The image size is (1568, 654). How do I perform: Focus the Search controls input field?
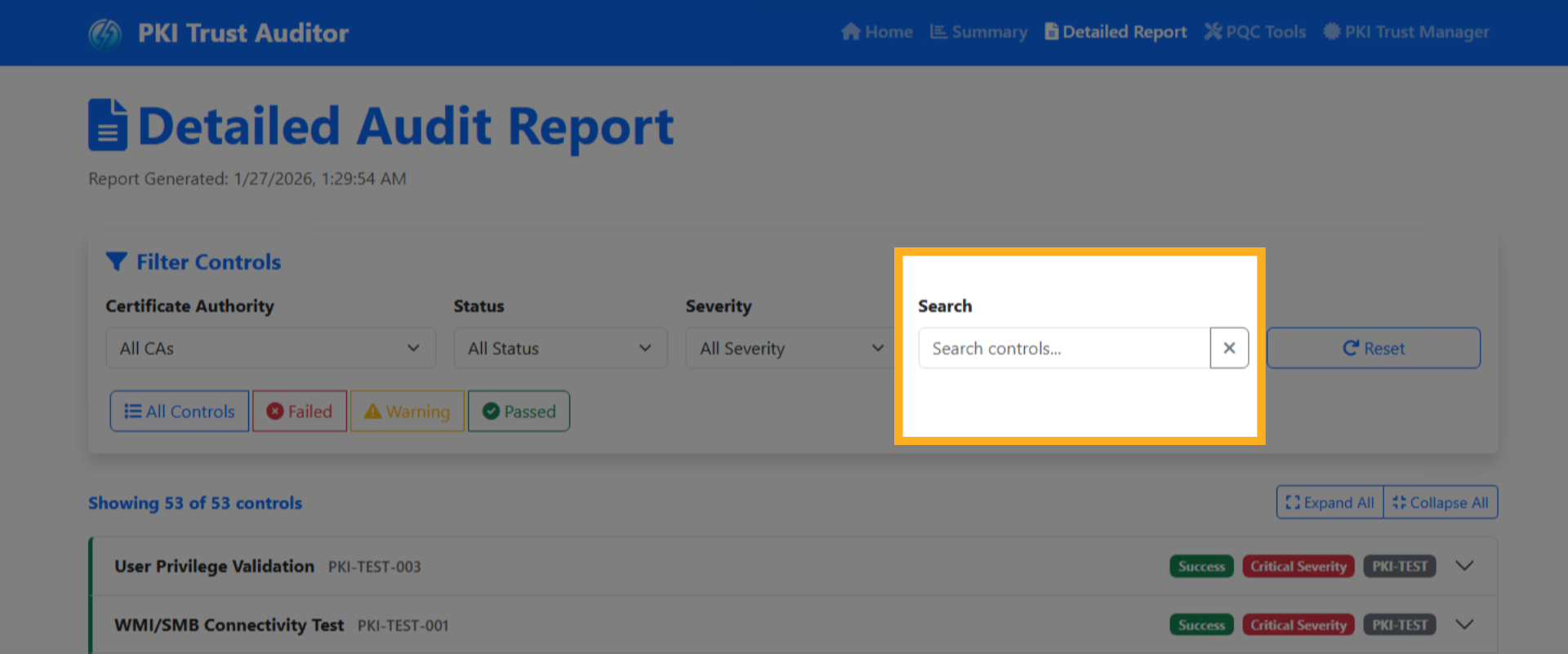(x=1064, y=349)
